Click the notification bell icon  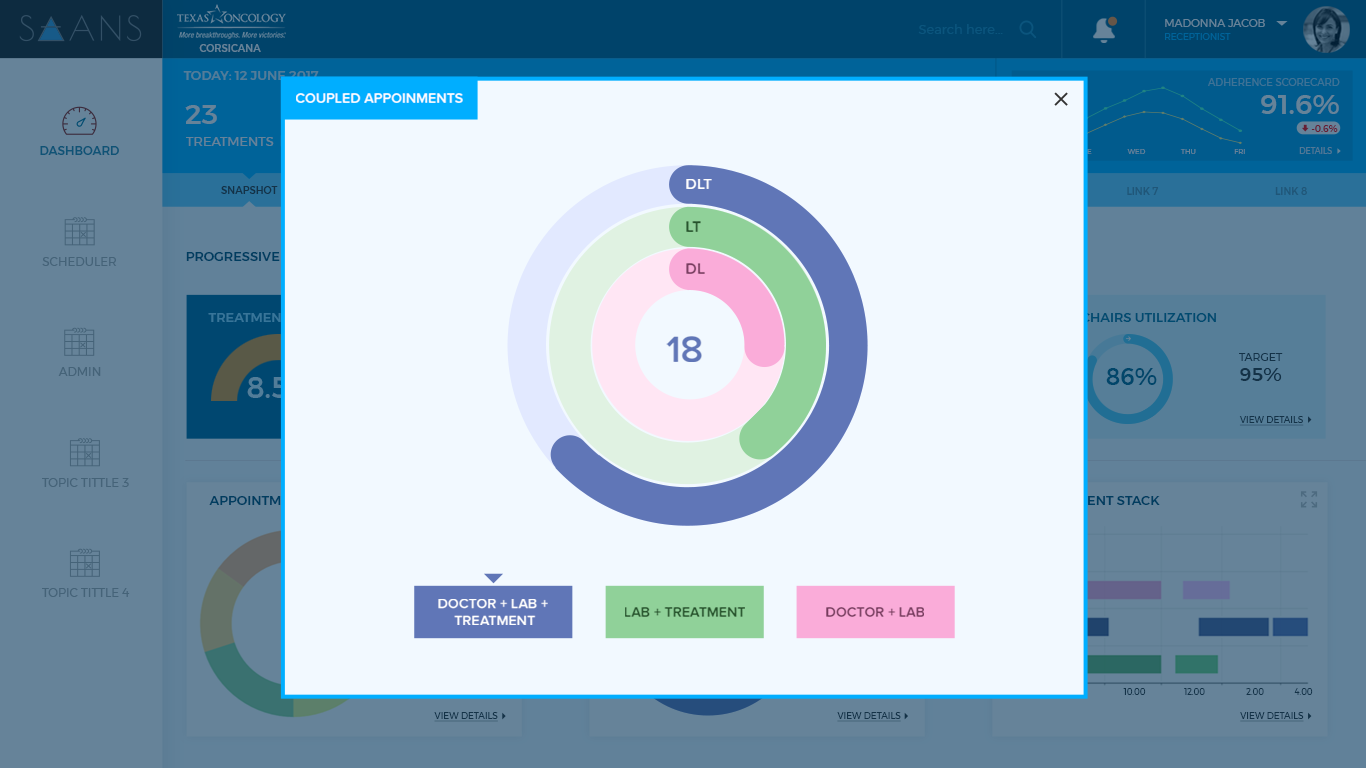point(1104,30)
